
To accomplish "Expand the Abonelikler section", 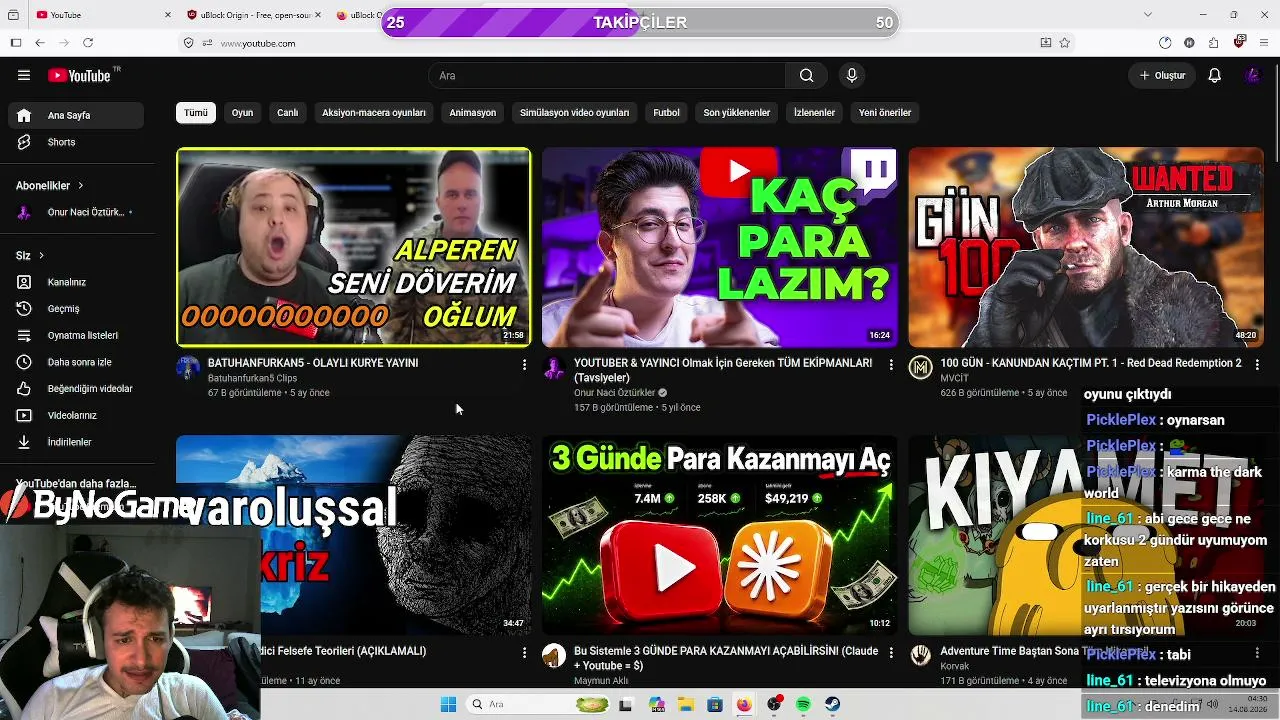I will (x=50, y=185).
